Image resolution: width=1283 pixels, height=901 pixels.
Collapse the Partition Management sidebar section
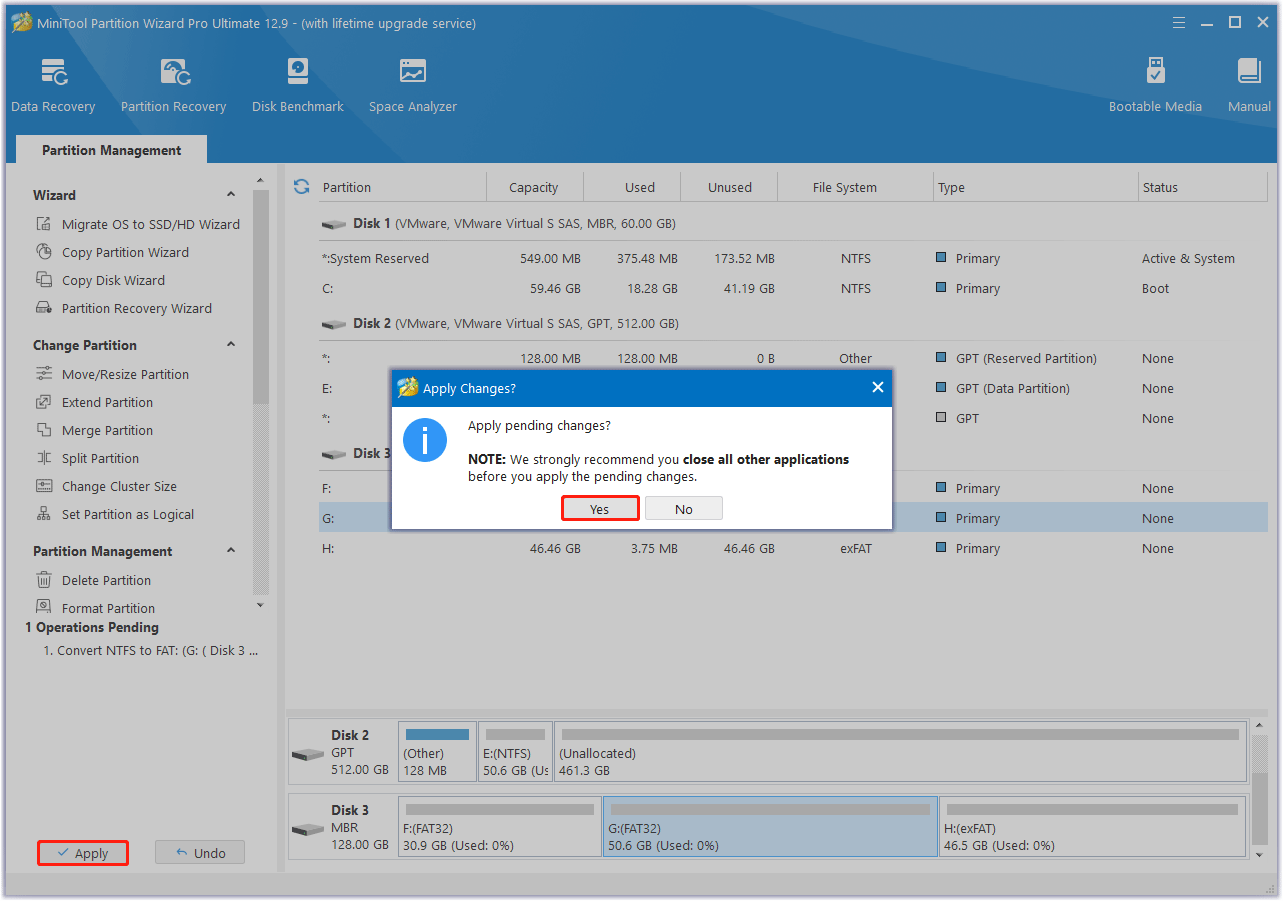(231, 551)
